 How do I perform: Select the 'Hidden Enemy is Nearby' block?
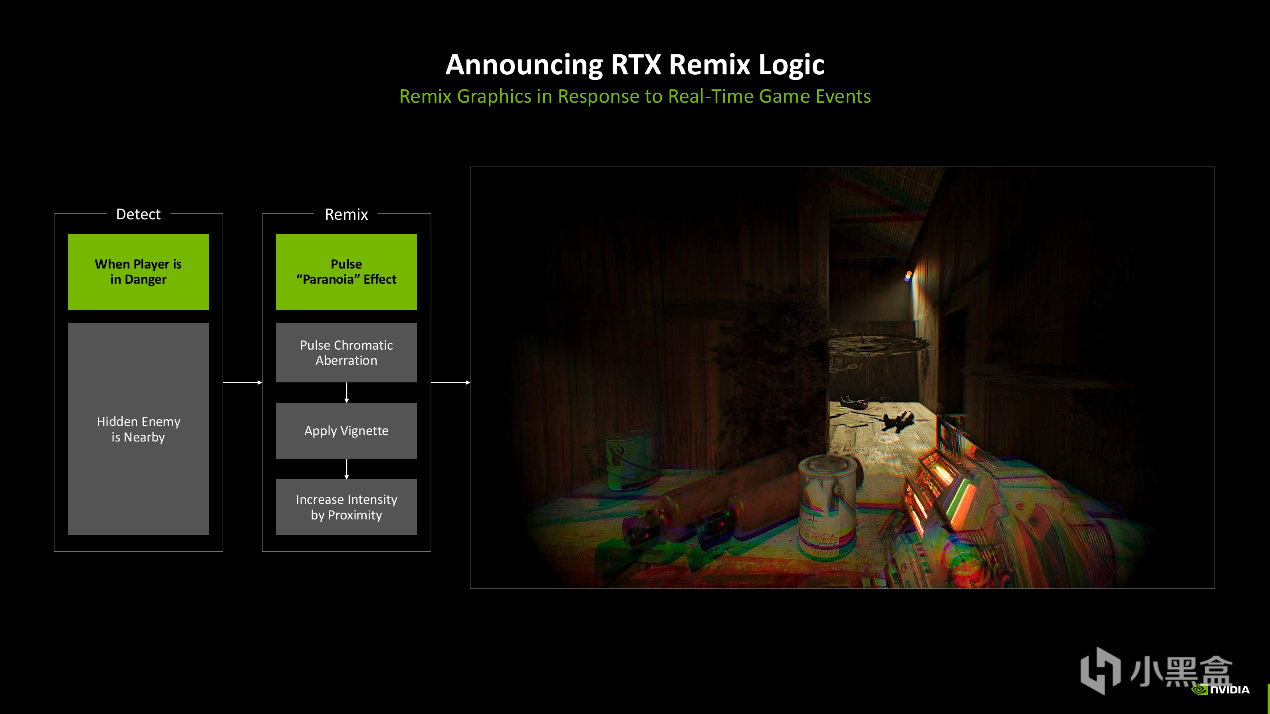pos(138,429)
